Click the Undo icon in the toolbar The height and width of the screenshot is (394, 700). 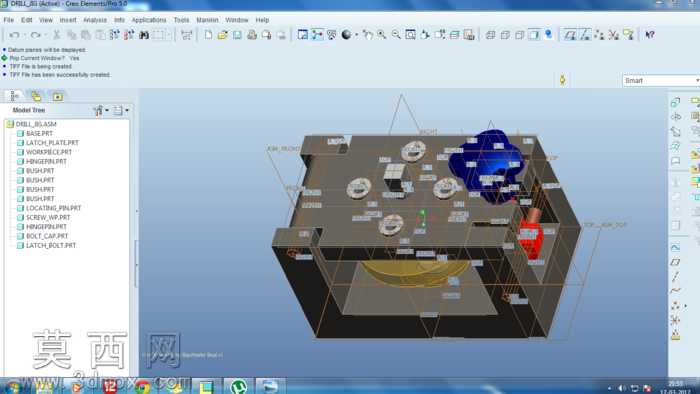14,35
